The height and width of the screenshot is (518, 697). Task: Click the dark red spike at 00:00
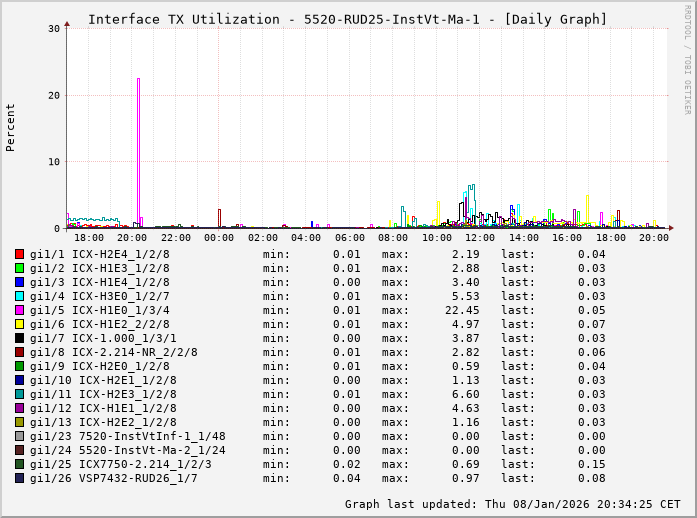[x=219, y=218]
